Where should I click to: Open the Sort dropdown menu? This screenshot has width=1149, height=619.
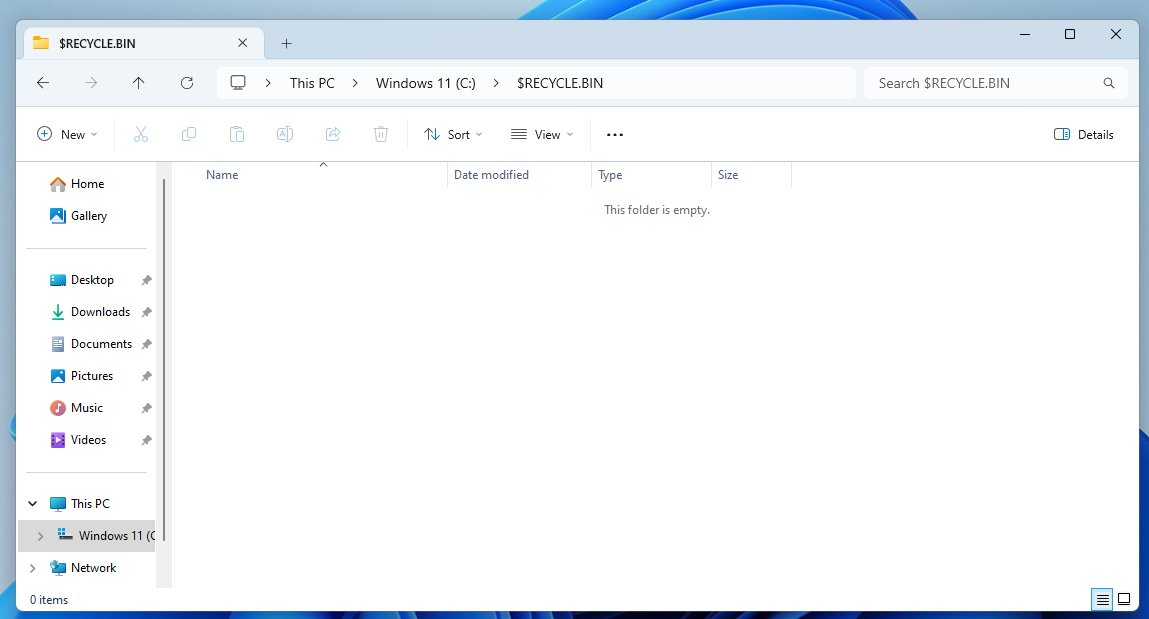454,134
